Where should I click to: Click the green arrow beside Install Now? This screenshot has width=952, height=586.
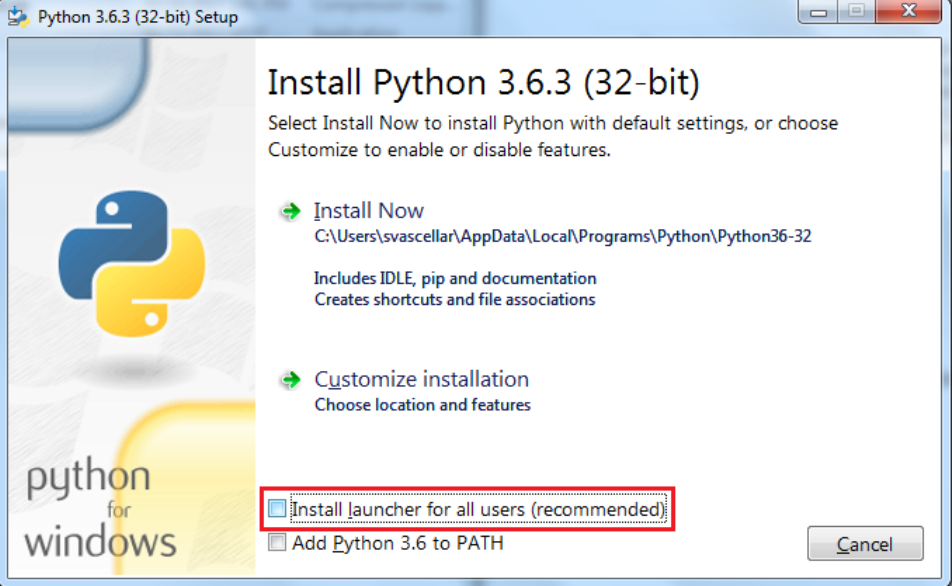289,211
